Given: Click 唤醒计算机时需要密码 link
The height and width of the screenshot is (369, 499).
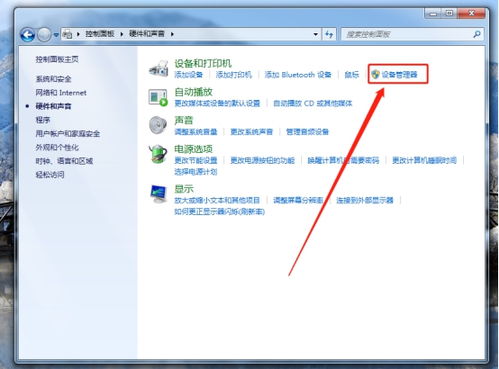Looking at the screenshot, I should 343,160.
